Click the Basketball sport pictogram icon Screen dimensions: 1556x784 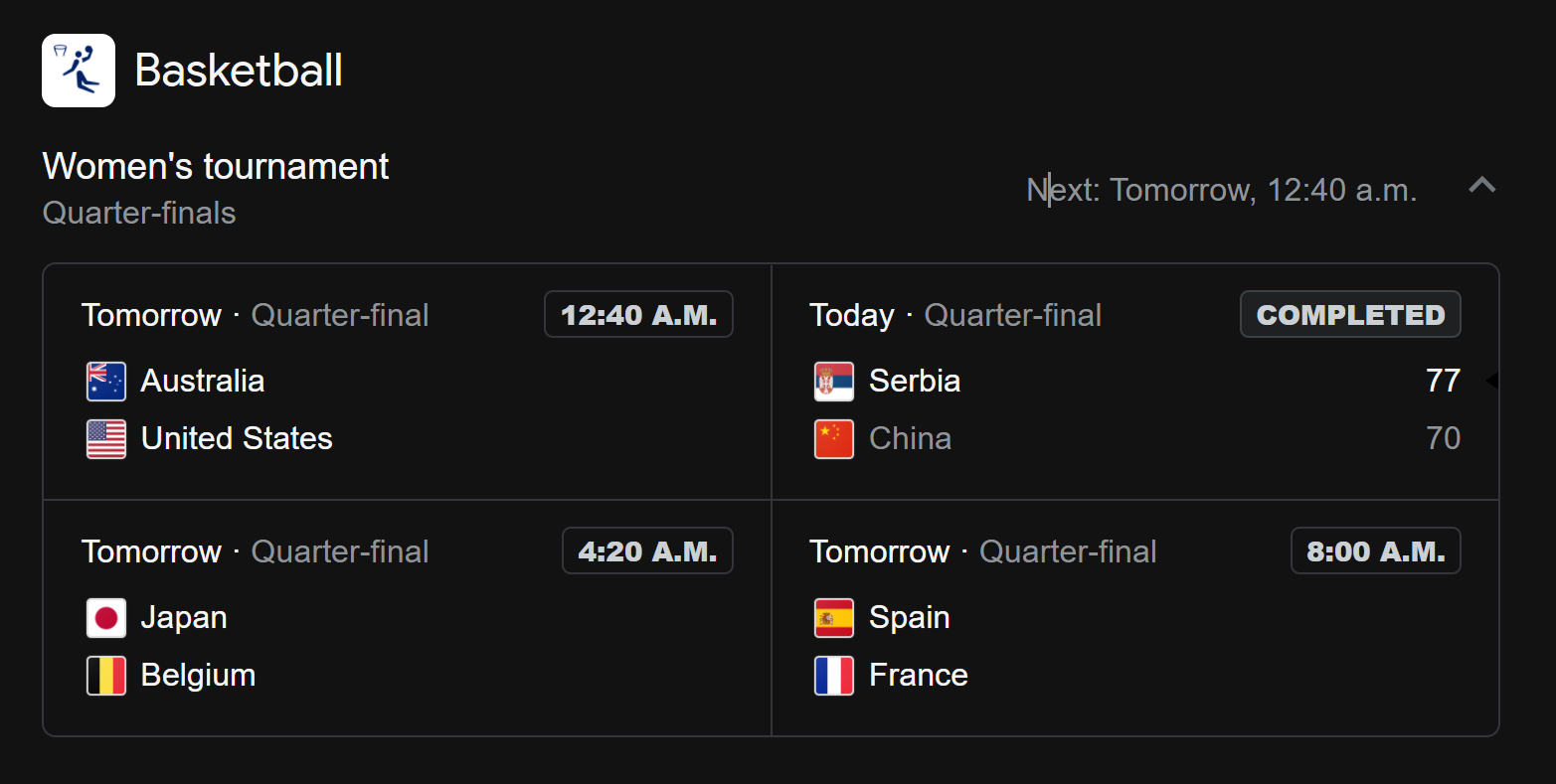79,71
